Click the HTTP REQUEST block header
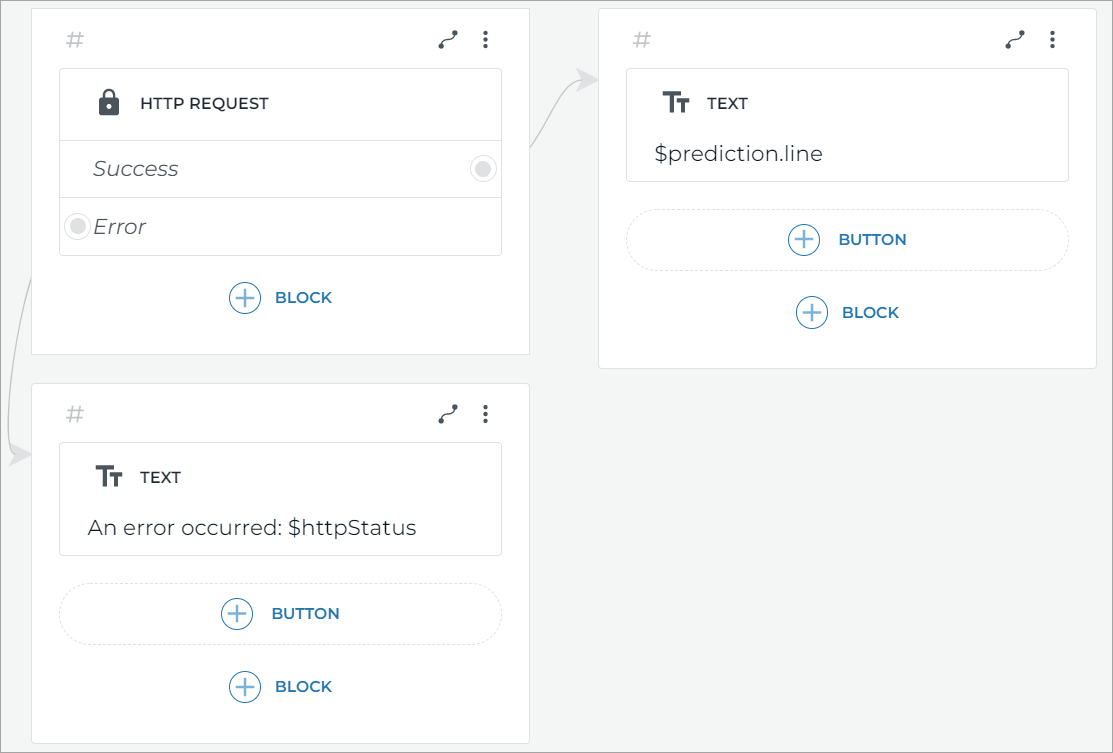This screenshot has width=1113, height=753. pos(204,104)
